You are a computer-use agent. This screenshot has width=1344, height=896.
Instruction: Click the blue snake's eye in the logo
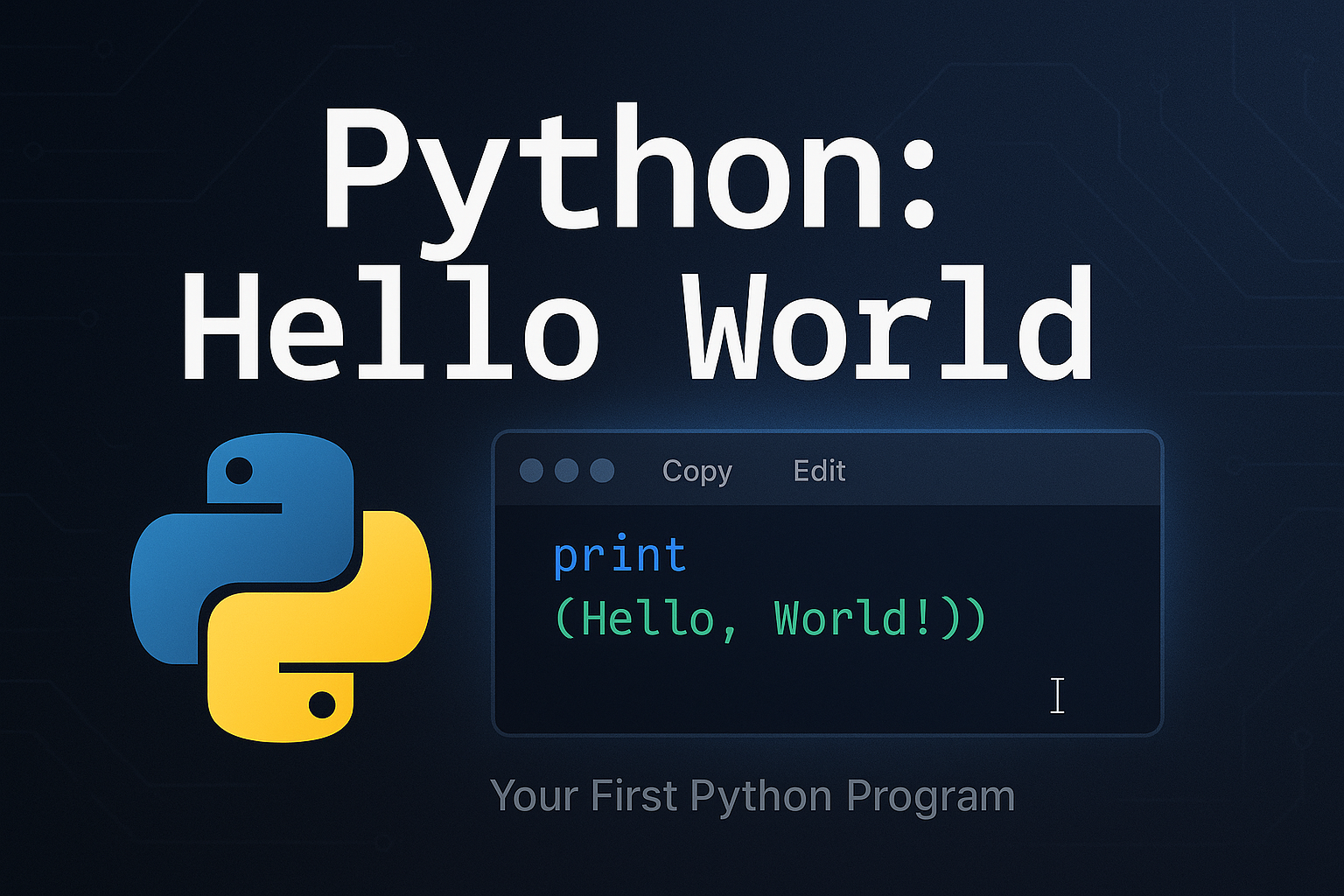[x=239, y=472]
